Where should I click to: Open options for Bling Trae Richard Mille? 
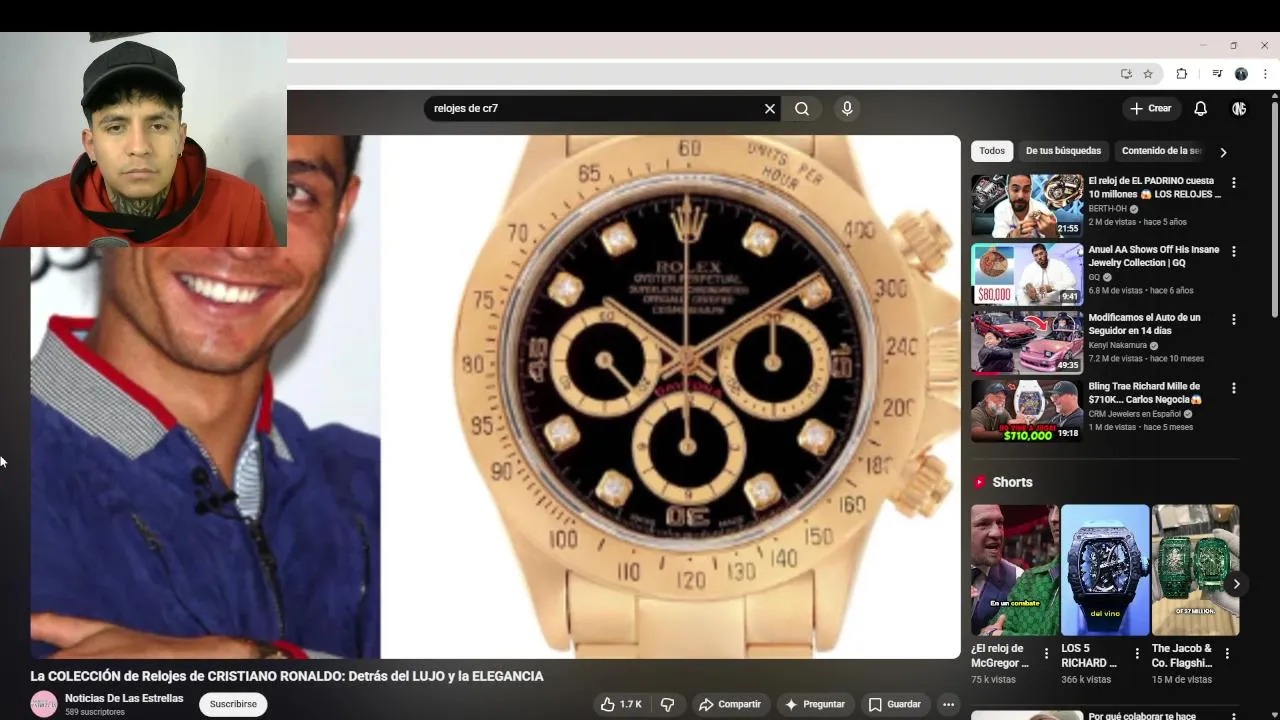click(x=1233, y=388)
